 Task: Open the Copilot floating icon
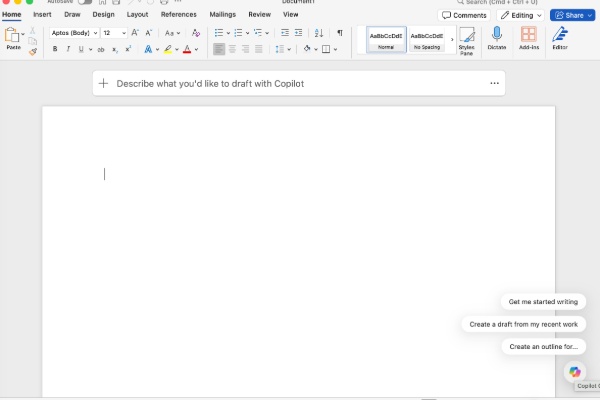(575, 372)
